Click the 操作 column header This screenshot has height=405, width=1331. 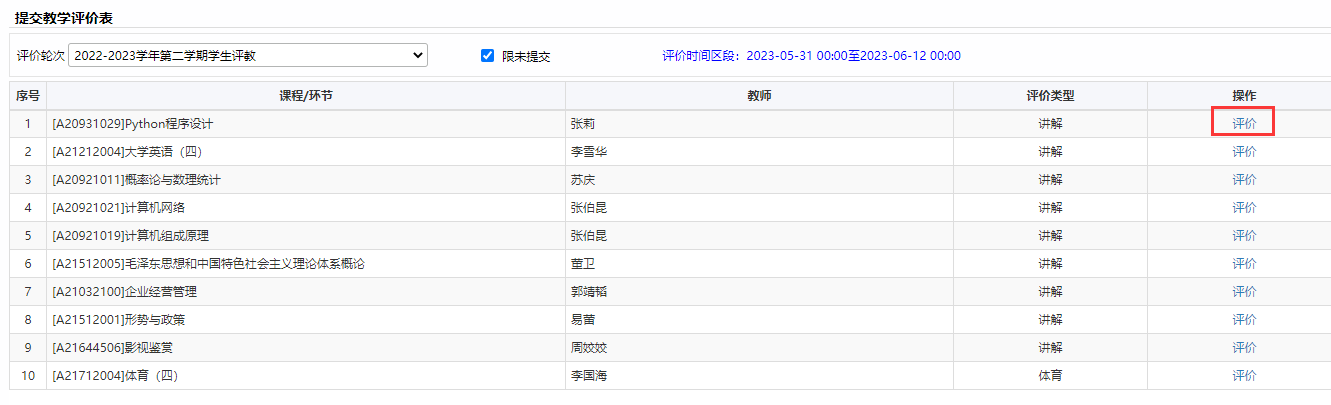(1244, 96)
